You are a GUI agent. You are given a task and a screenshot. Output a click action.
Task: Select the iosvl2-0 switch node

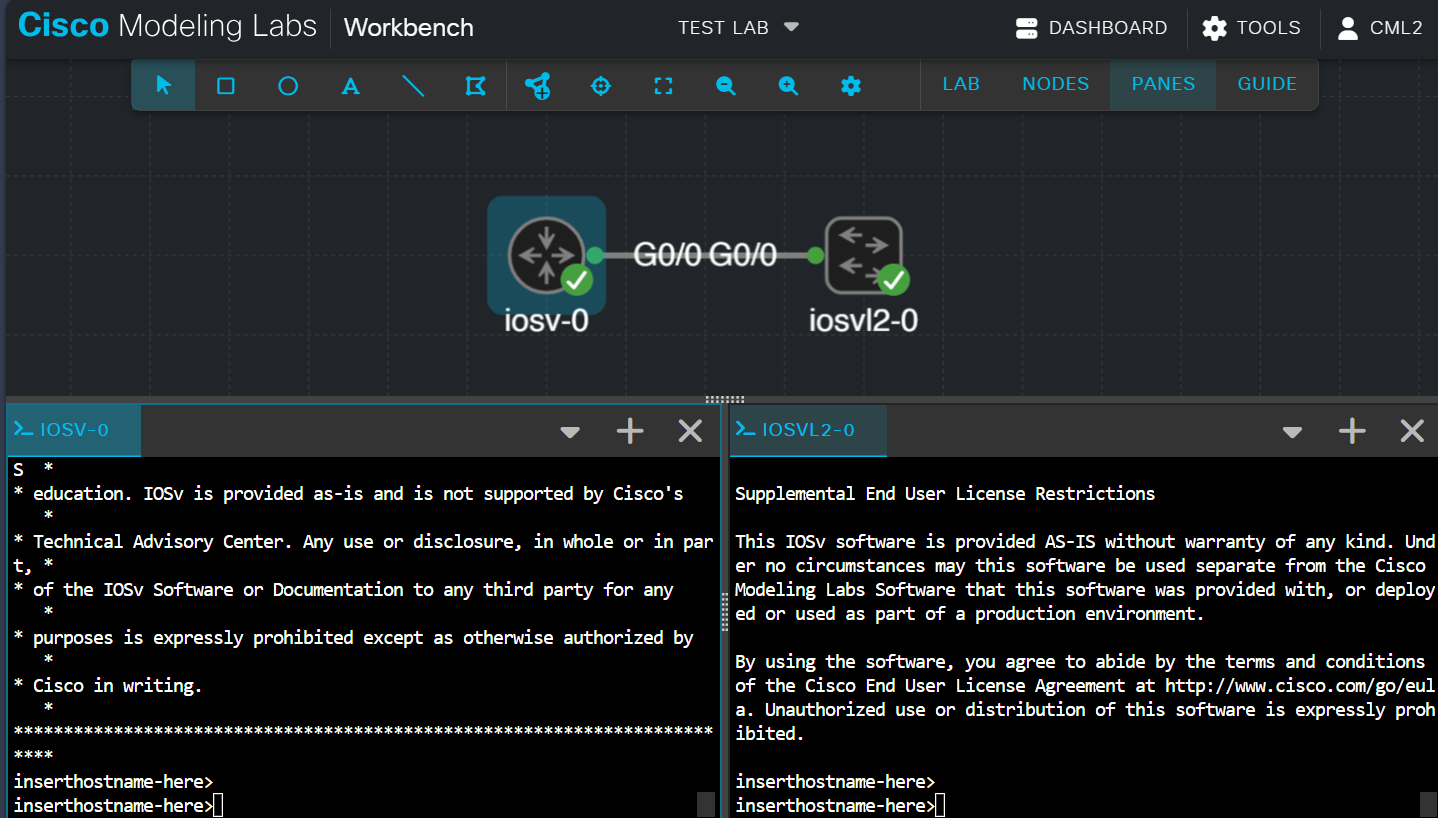click(864, 256)
